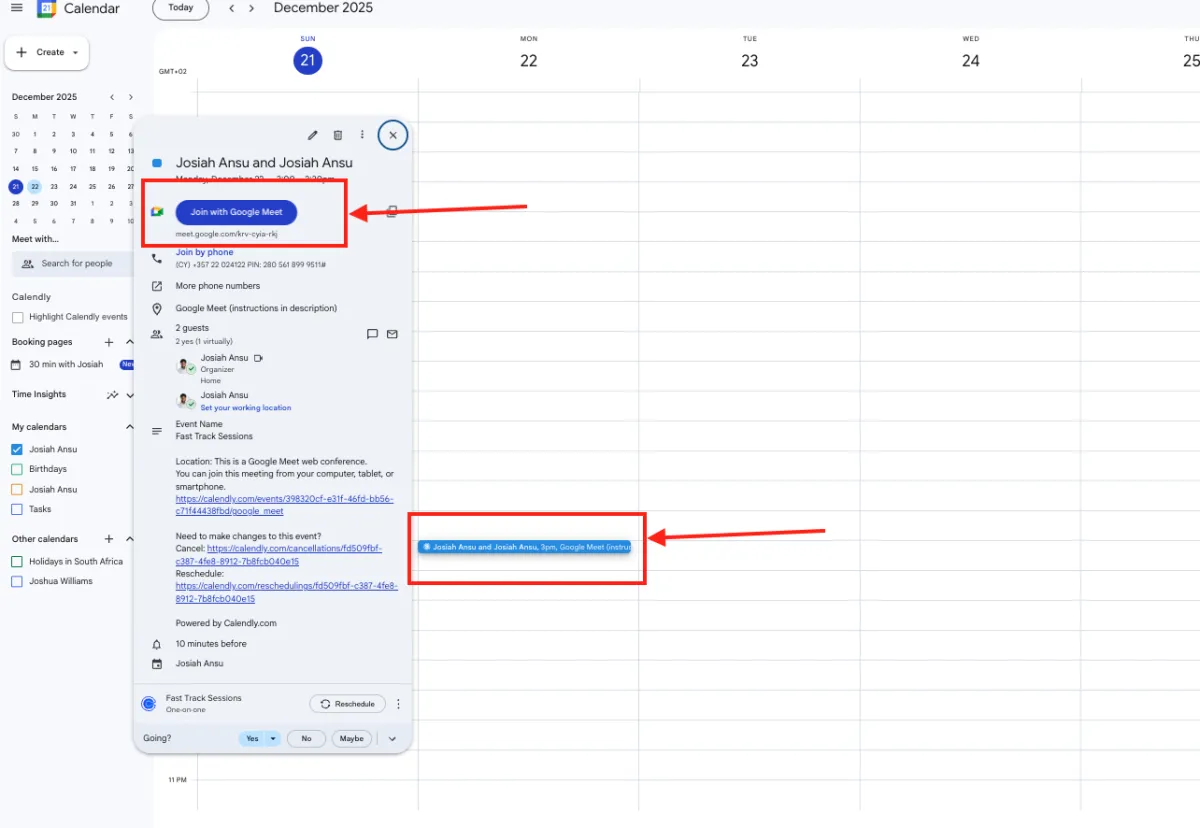Open the main hamburger menu
Viewport: 1200px width, 828px height.
[x=16, y=8]
